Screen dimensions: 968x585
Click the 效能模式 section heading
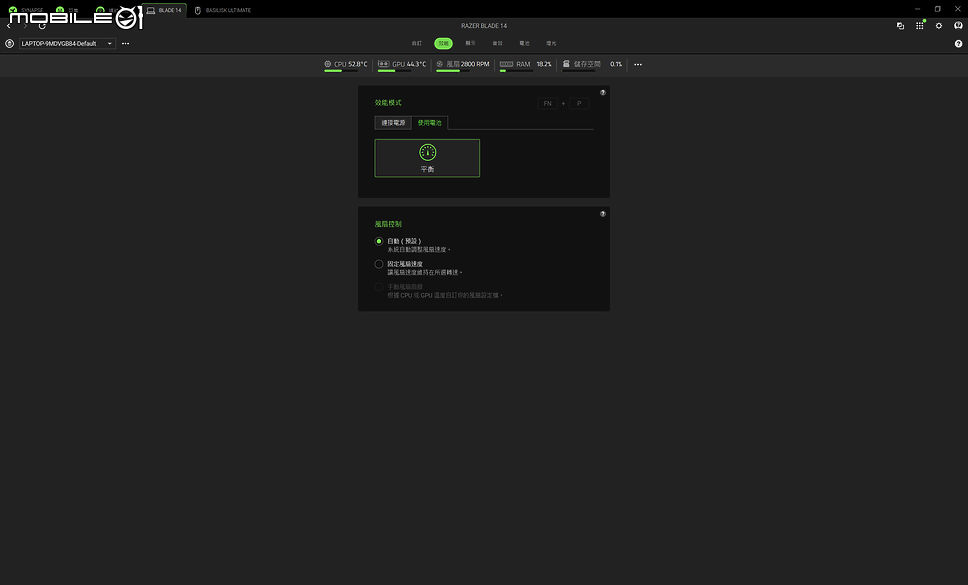(x=388, y=102)
